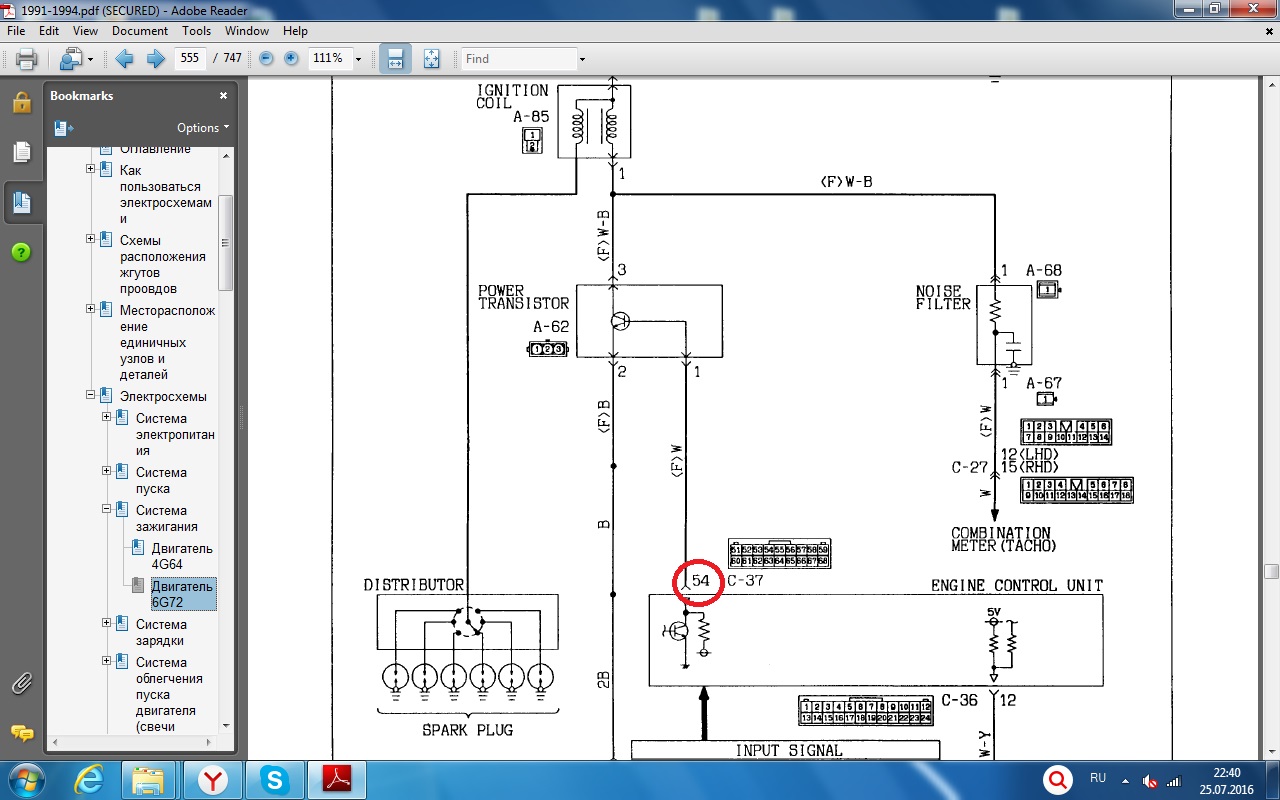This screenshot has height=800, width=1280.
Task: Open the zoom percentage dropdown
Action: (358, 59)
